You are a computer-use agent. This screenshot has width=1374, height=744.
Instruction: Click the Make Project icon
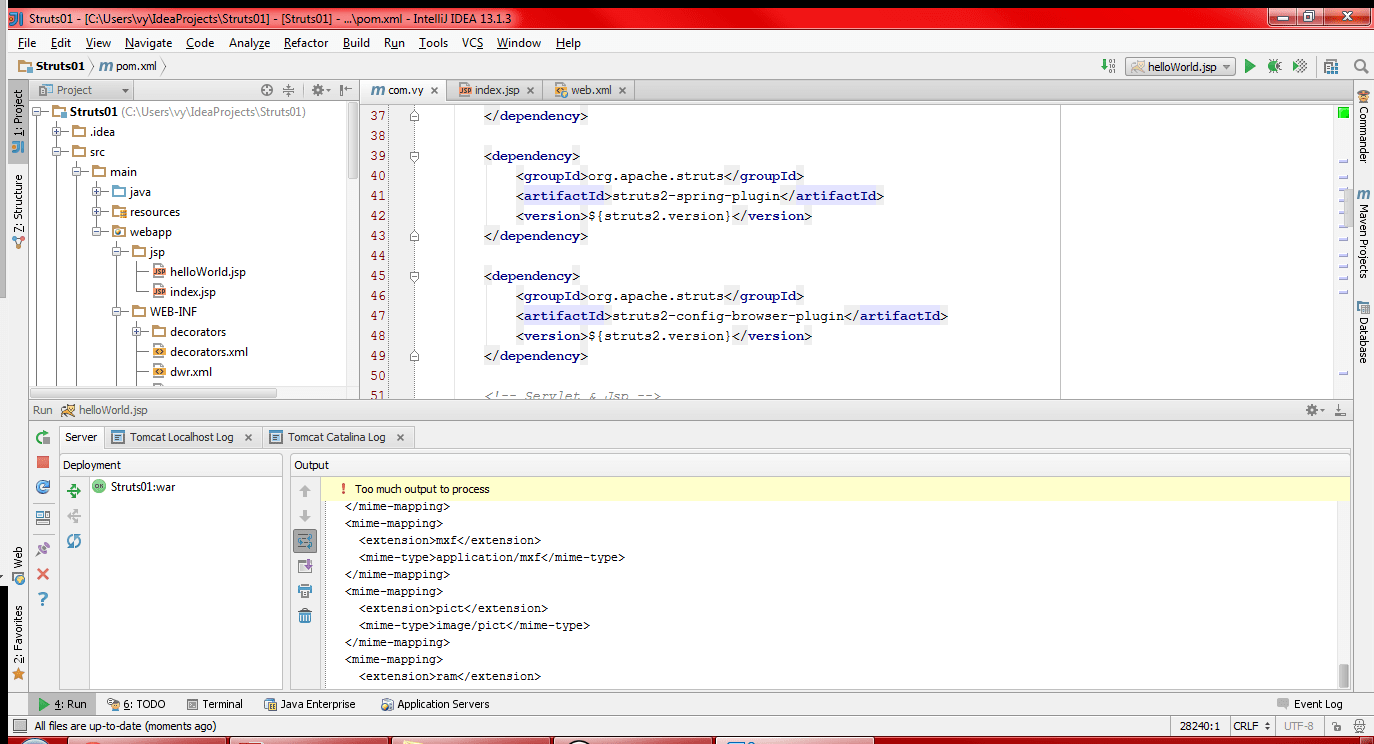(1108, 66)
